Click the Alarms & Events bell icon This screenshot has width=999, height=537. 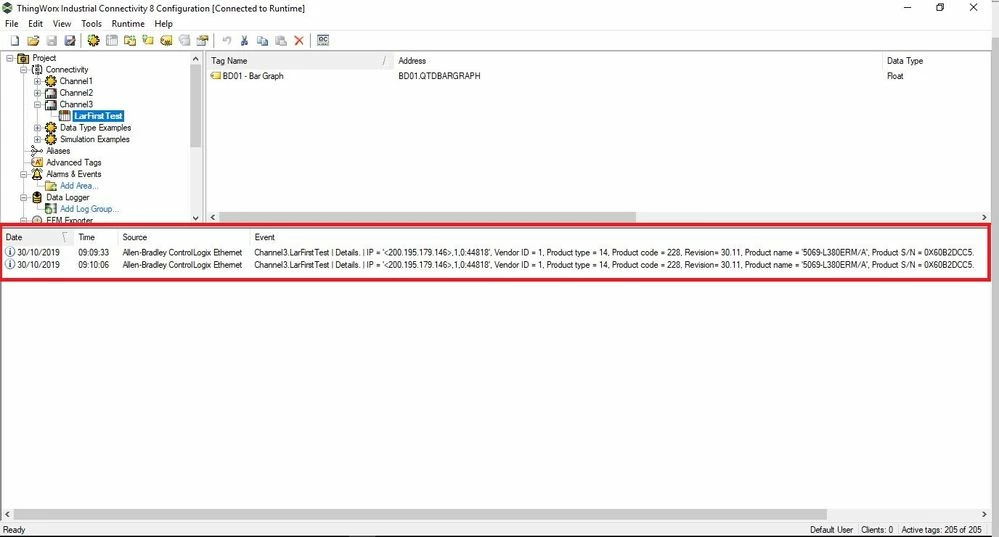[x=37, y=174]
